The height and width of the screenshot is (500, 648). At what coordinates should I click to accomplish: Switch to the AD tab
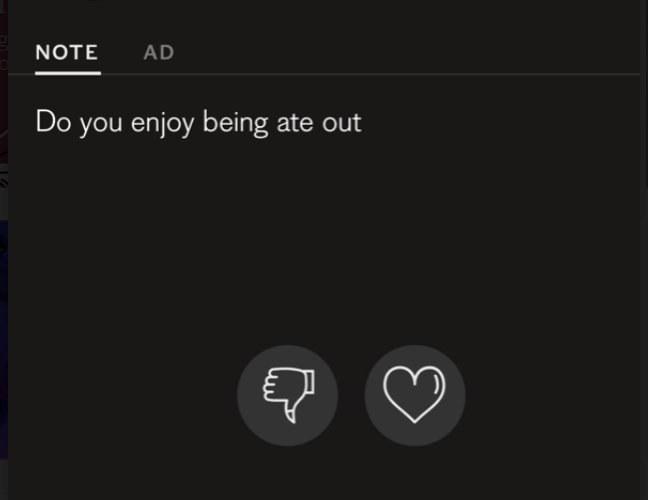click(x=159, y=52)
